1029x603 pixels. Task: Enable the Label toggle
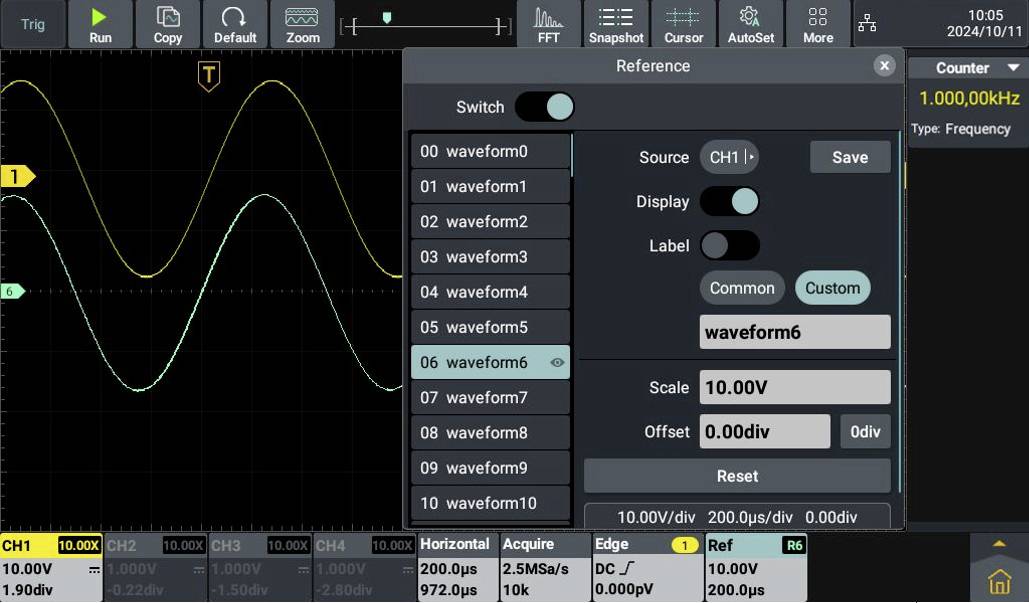(729, 245)
